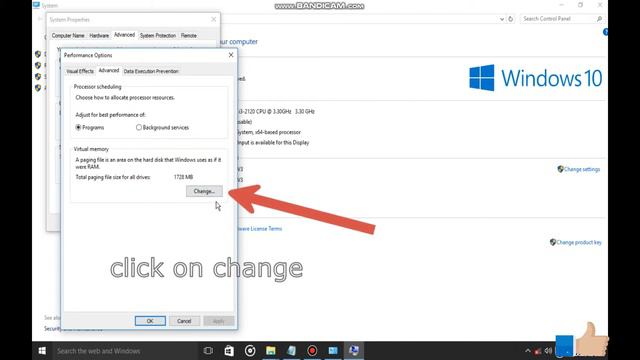Click the Apply button in Performance Options
This screenshot has height=360, width=640.
click(x=218, y=321)
